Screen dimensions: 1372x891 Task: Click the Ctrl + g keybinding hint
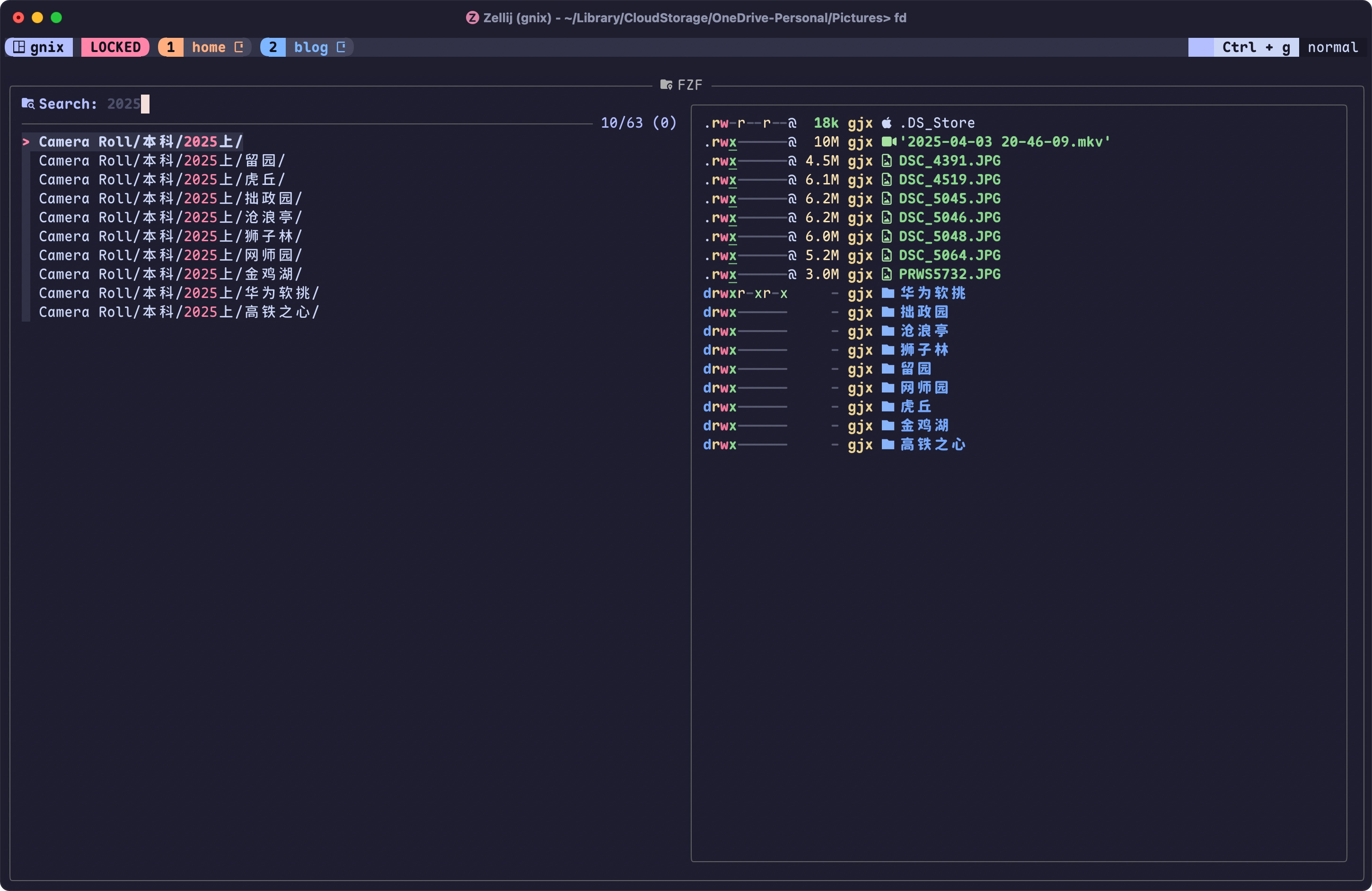1256,47
